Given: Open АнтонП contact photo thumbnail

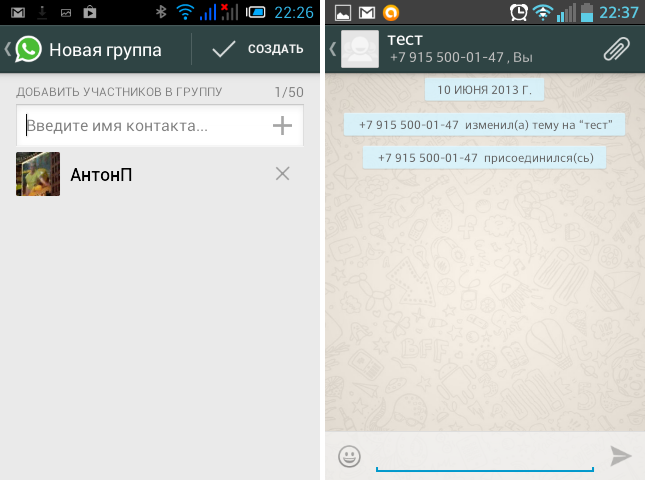Looking at the screenshot, I should (x=38, y=174).
